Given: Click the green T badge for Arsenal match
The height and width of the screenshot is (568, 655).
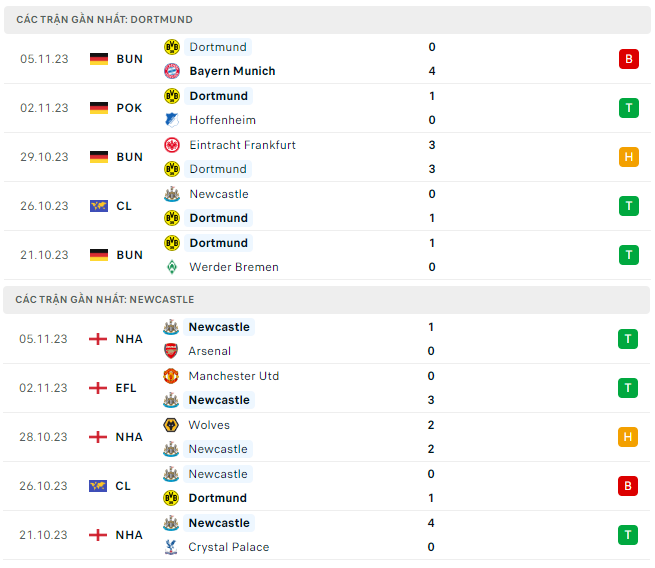Looking at the screenshot, I should coord(628,339).
